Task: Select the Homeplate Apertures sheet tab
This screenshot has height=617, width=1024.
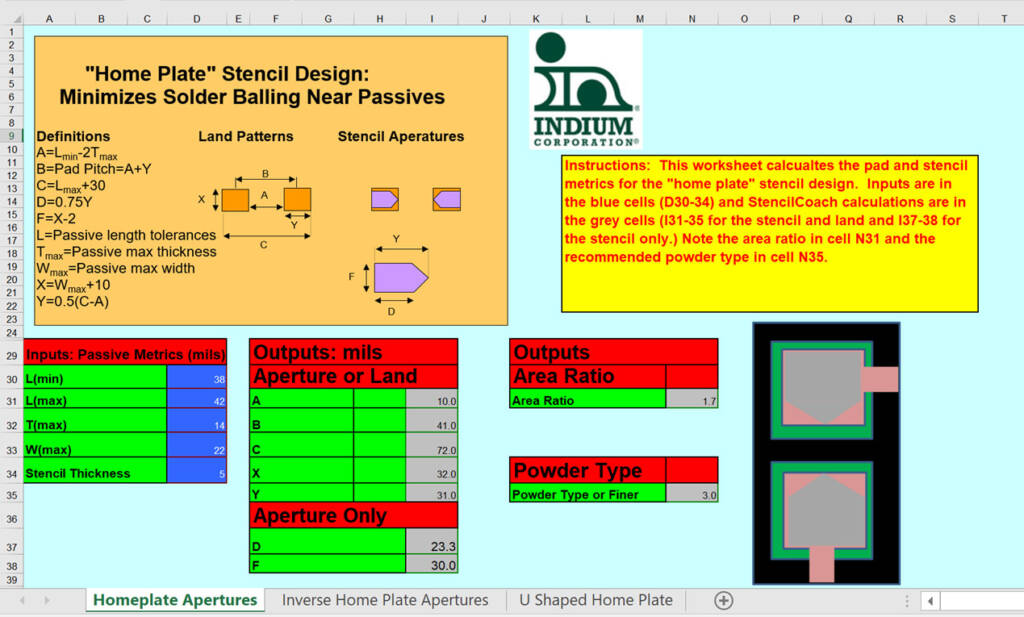Action: click(x=175, y=600)
